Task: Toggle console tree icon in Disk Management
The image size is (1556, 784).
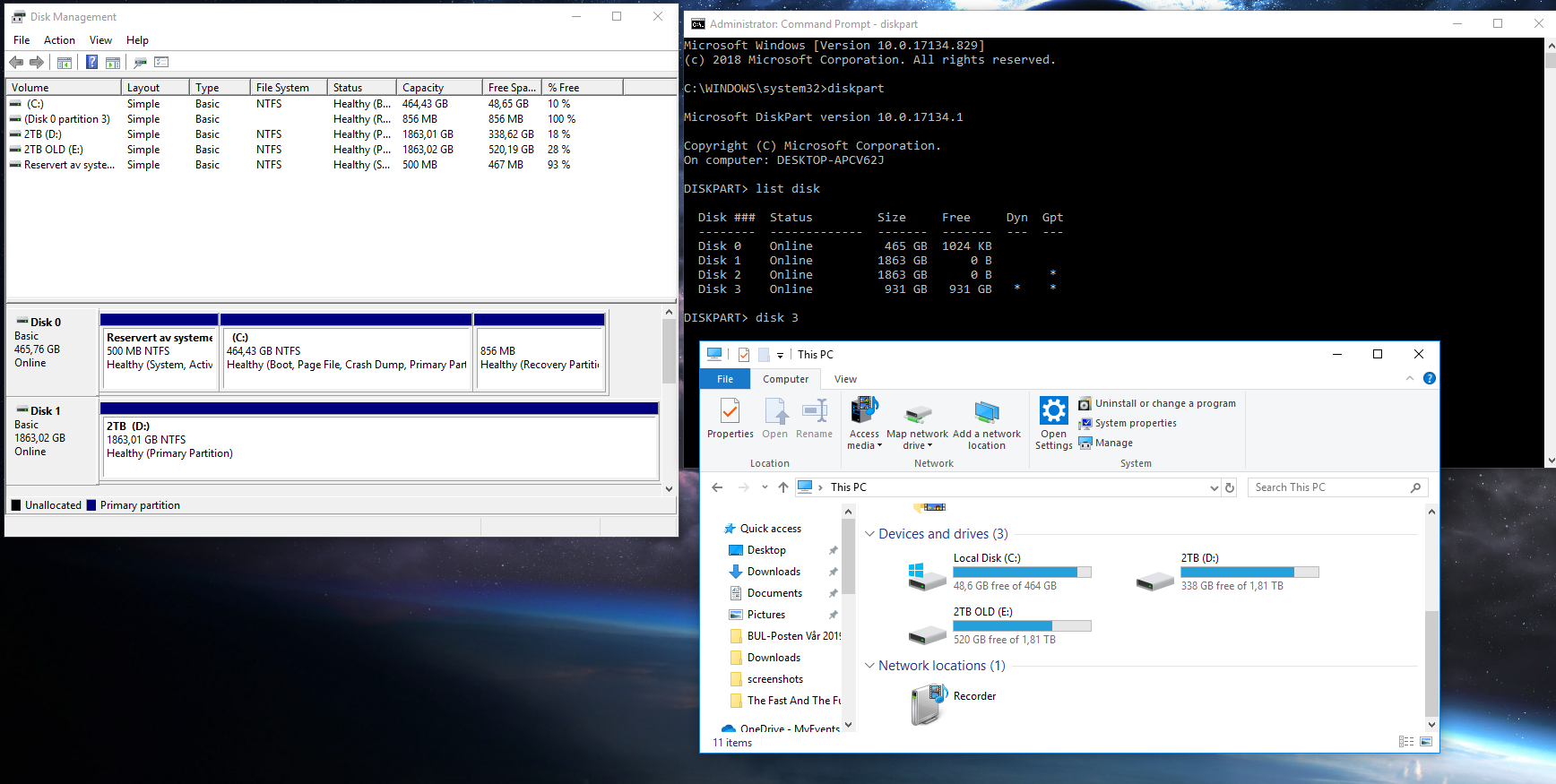Action: 65,62
